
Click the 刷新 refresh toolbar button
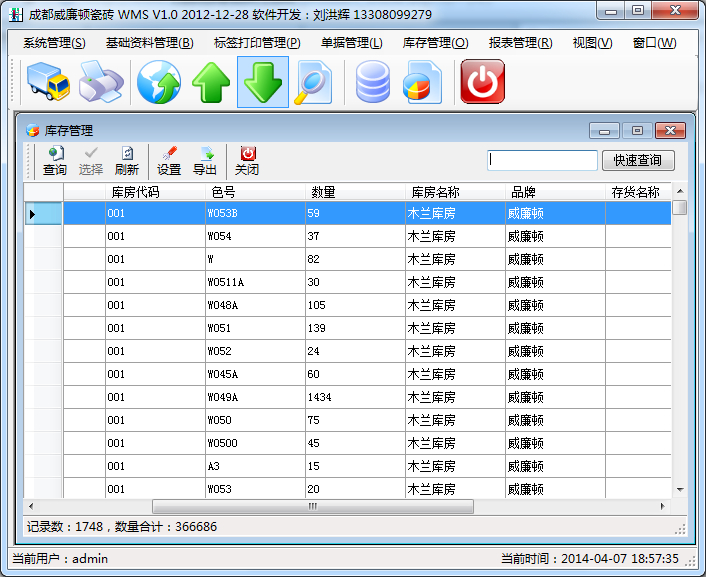127,161
